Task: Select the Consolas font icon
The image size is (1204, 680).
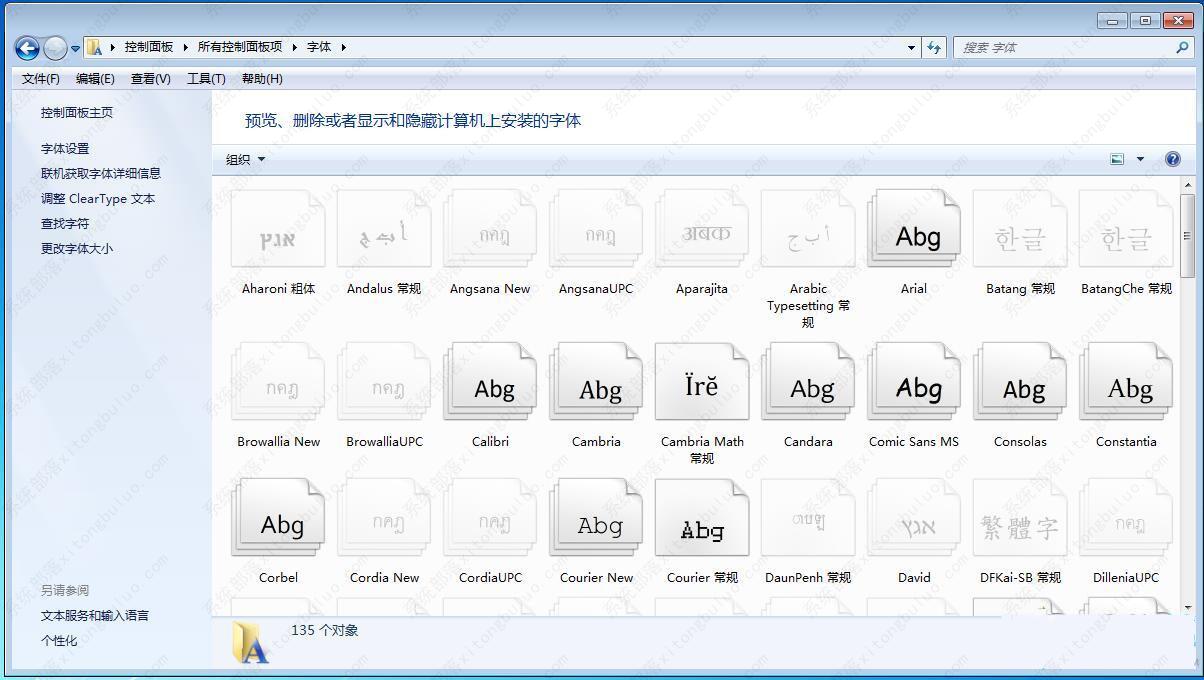Action: click(x=1018, y=381)
